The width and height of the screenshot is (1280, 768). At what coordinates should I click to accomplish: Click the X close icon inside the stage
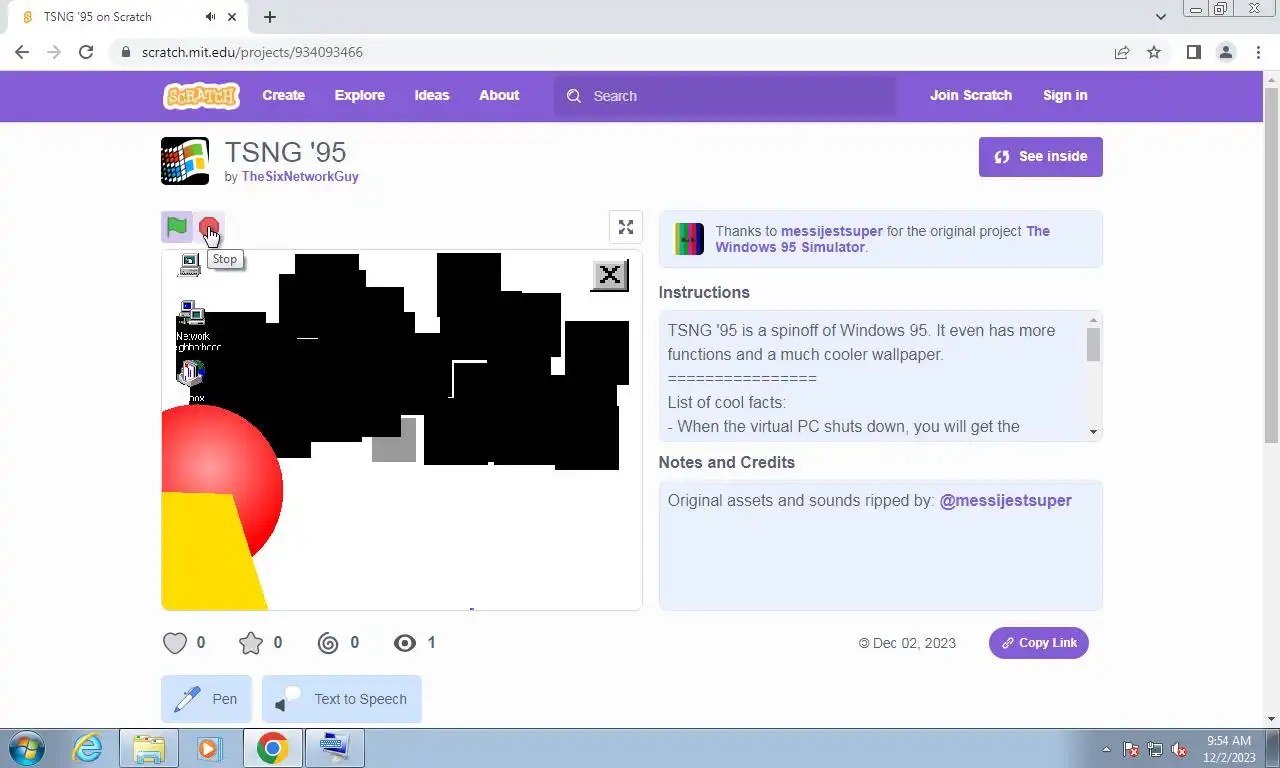pos(609,275)
